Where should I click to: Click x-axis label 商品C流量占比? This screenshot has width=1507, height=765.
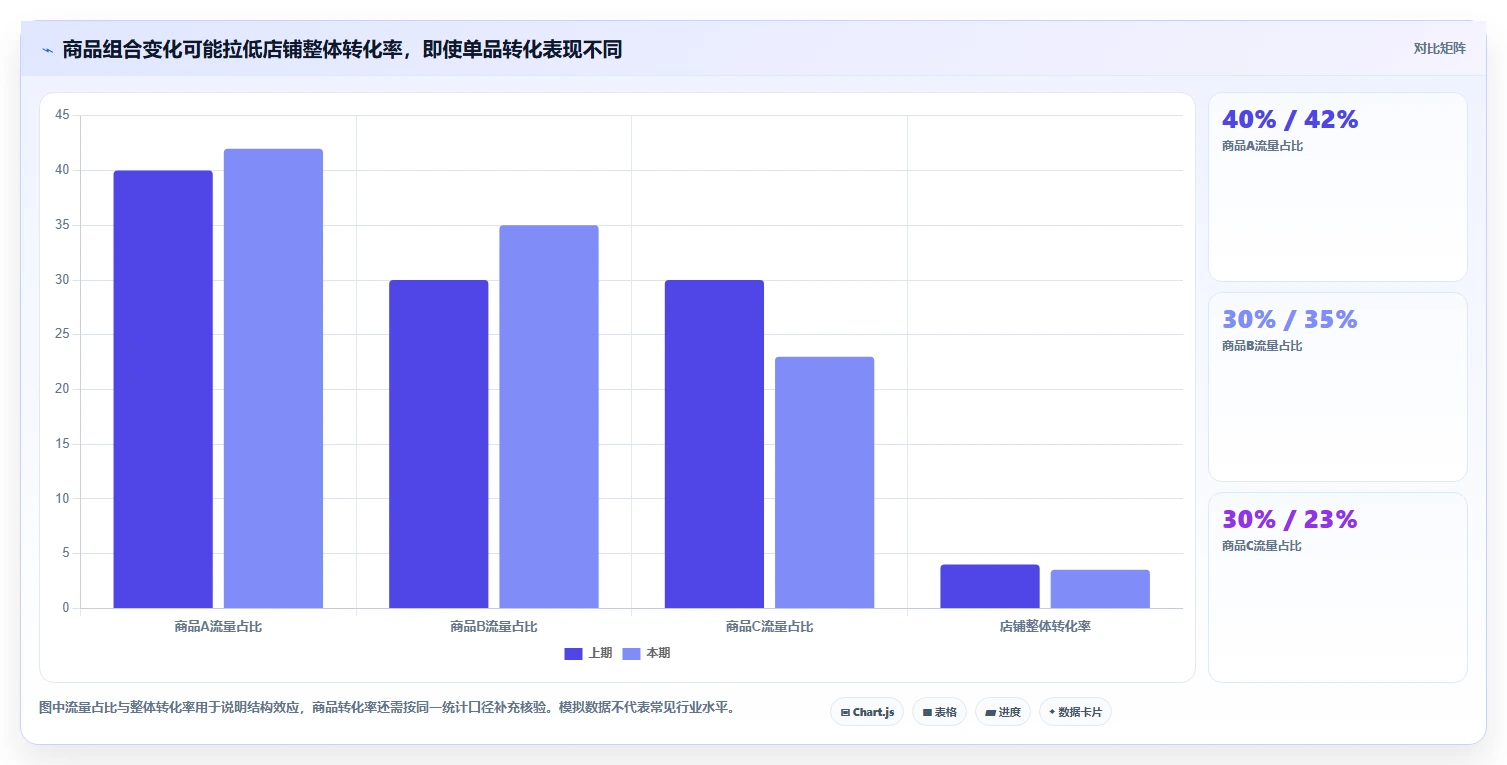coord(769,627)
